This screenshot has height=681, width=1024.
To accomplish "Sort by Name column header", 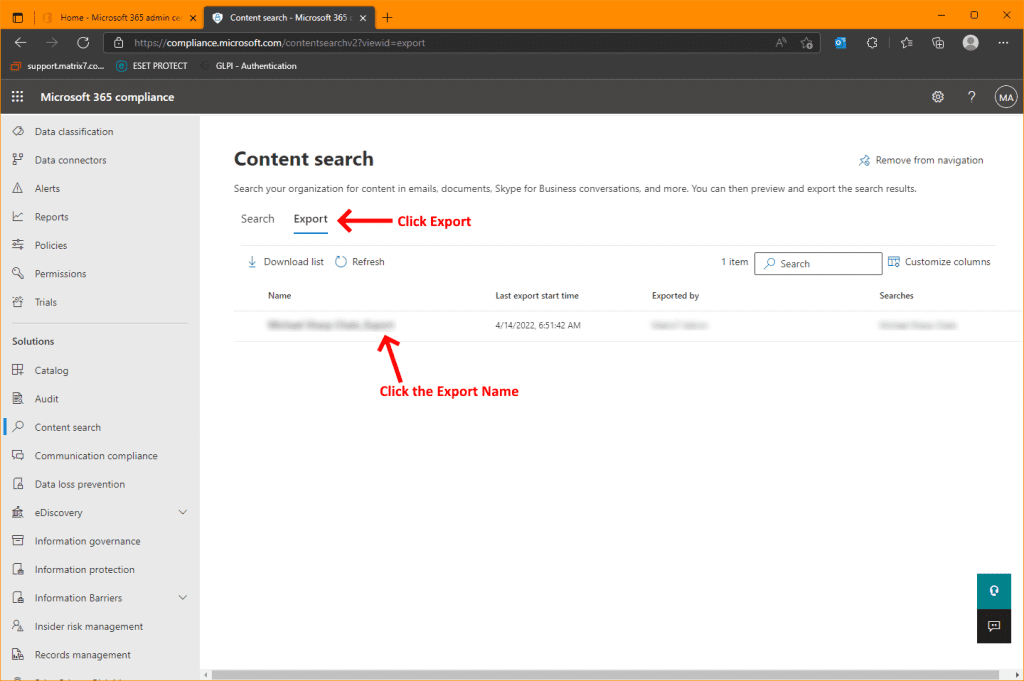I will (x=280, y=296).
